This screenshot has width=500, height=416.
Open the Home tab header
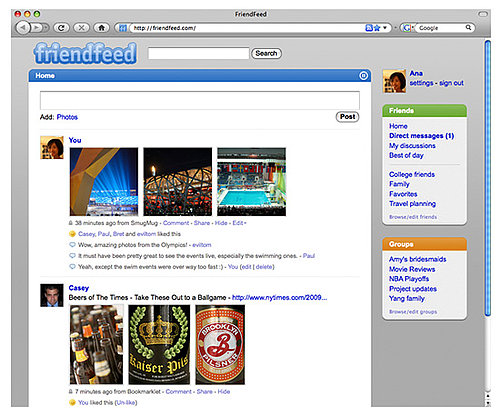tap(199, 76)
